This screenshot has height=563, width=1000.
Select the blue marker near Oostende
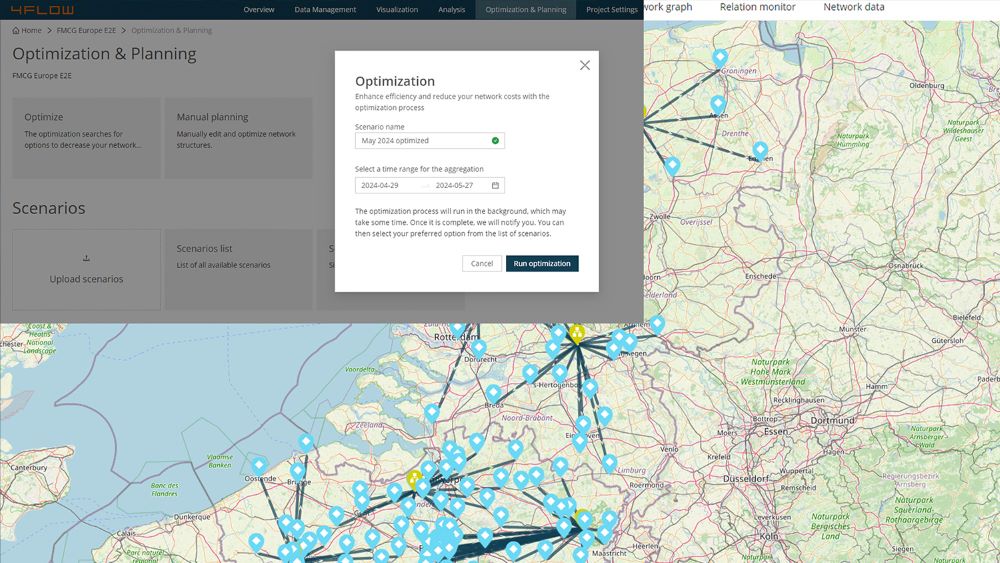click(x=259, y=465)
